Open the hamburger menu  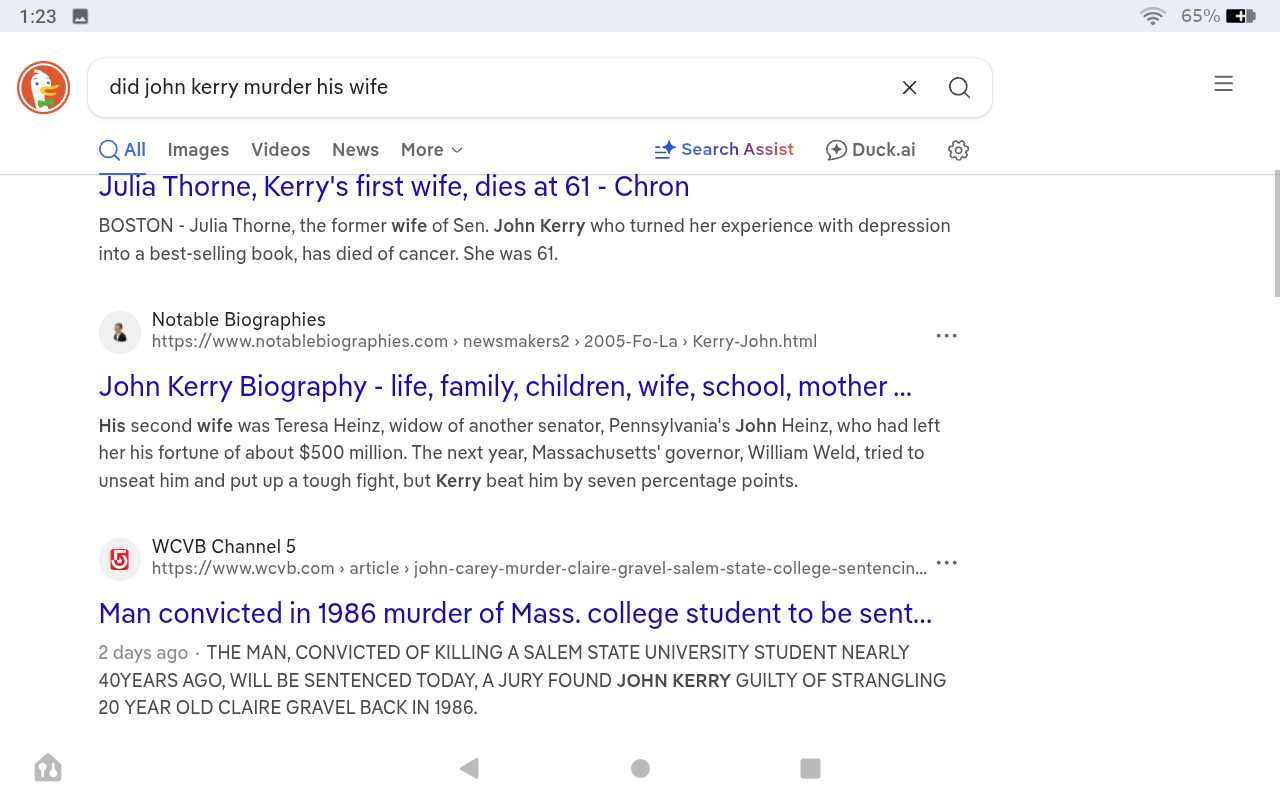[1223, 84]
